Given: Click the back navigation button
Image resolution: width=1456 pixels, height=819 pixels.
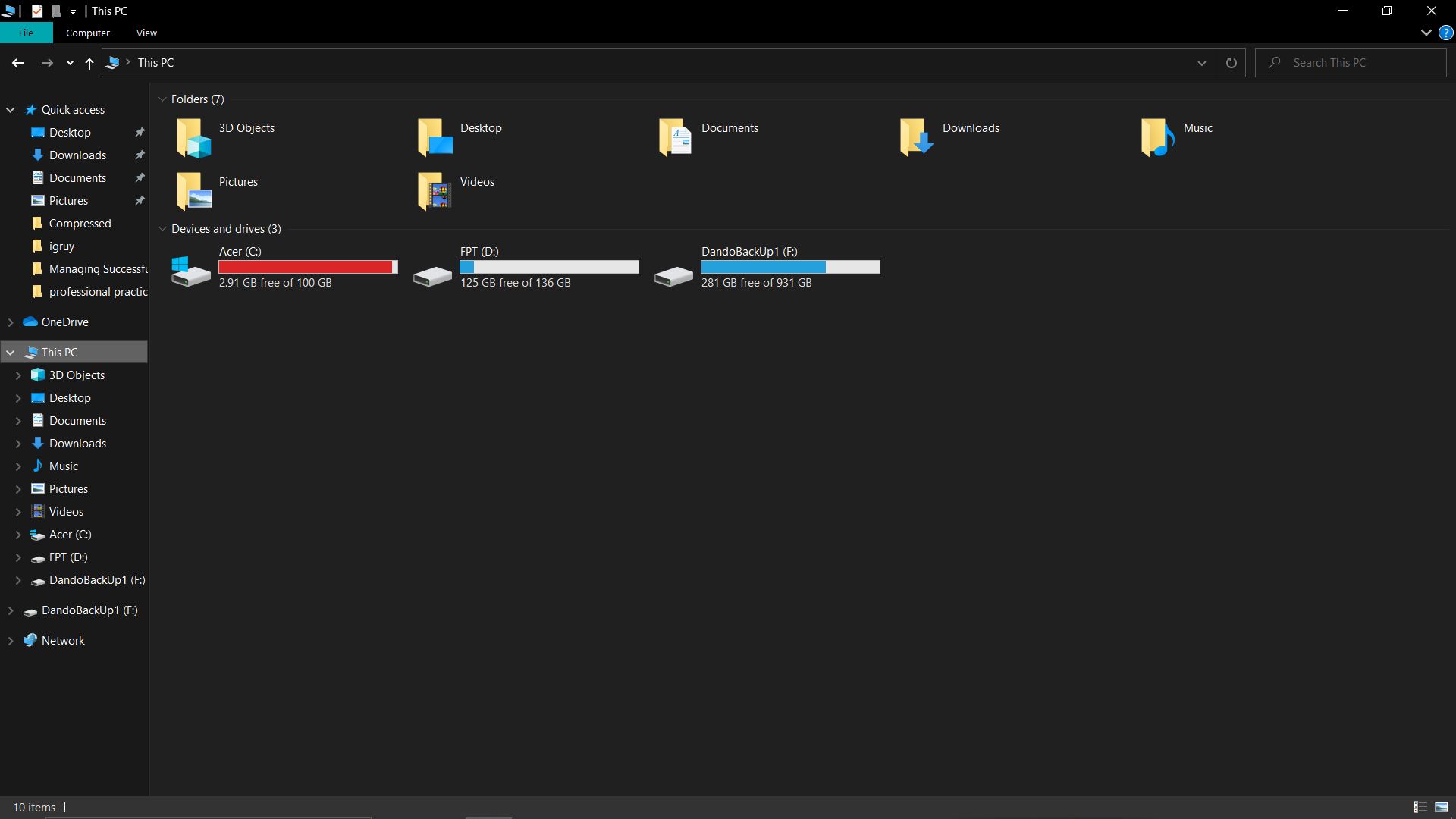Looking at the screenshot, I should click(x=18, y=62).
